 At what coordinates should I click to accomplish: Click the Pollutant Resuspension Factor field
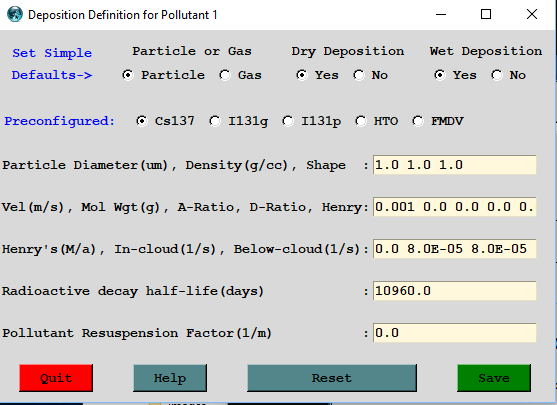[x=454, y=333]
